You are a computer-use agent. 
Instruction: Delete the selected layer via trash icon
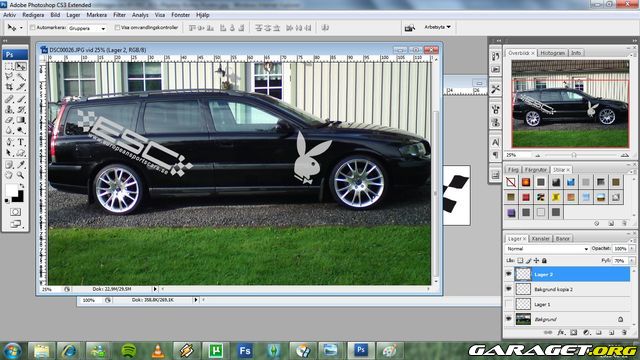coord(624,333)
